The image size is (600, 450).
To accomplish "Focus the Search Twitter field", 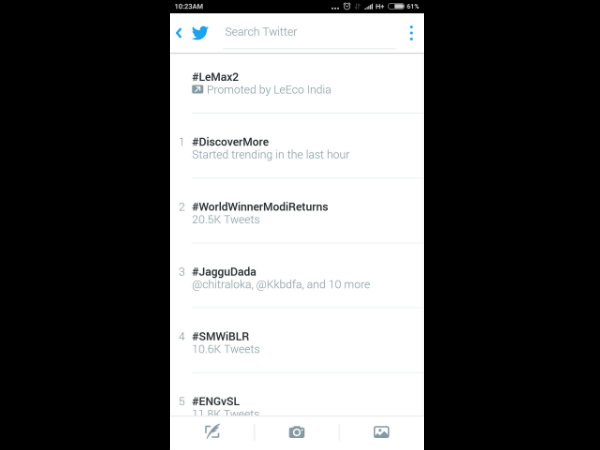I will (x=309, y=32).
